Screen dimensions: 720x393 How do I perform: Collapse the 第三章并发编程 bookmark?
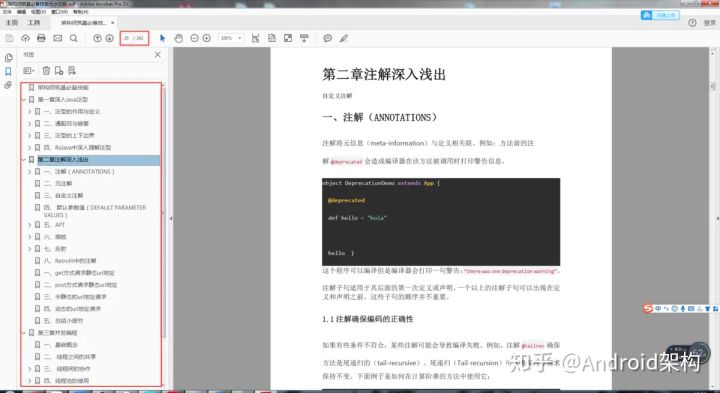coord(23,332)
